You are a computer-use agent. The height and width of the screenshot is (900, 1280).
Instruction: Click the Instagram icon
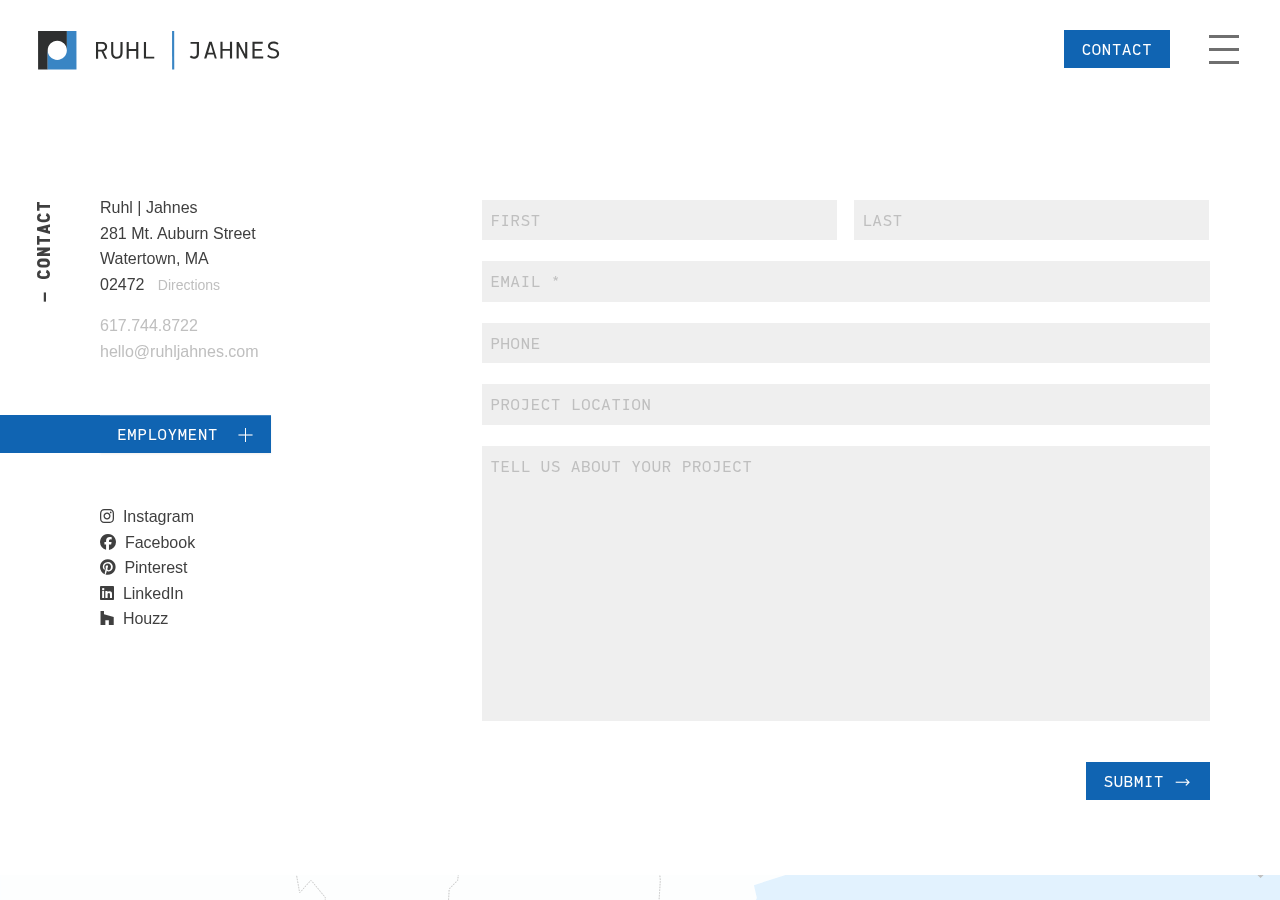107,516
